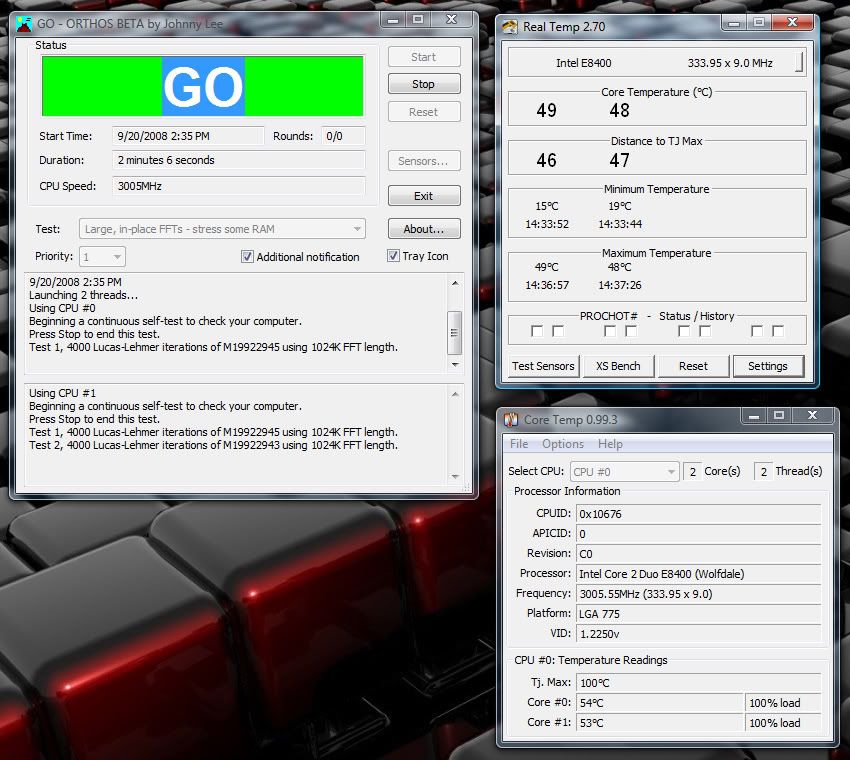Uncheck the Tray Icon option
850x760 pixels.
click(393, 257)
